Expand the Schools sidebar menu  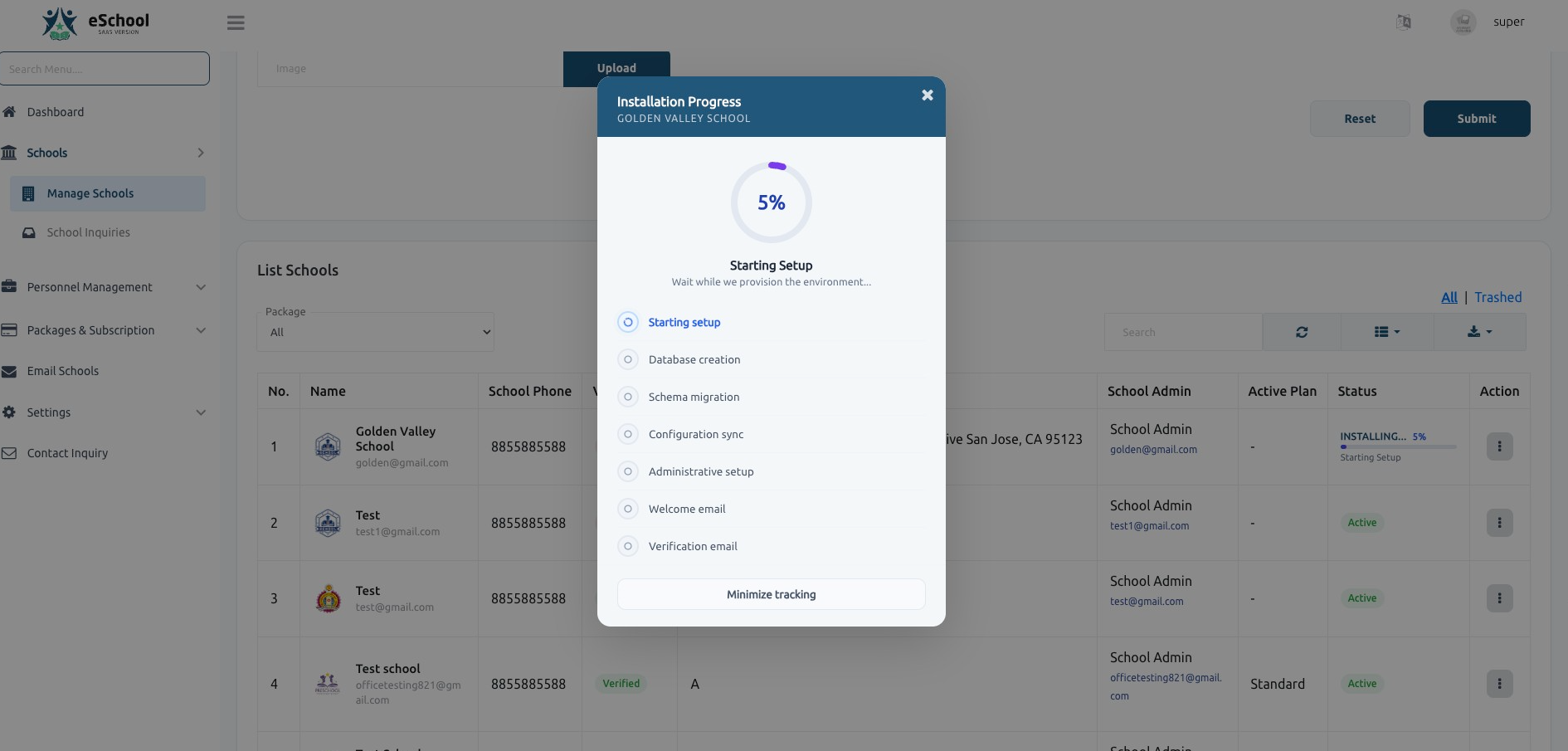pos(201,153)
